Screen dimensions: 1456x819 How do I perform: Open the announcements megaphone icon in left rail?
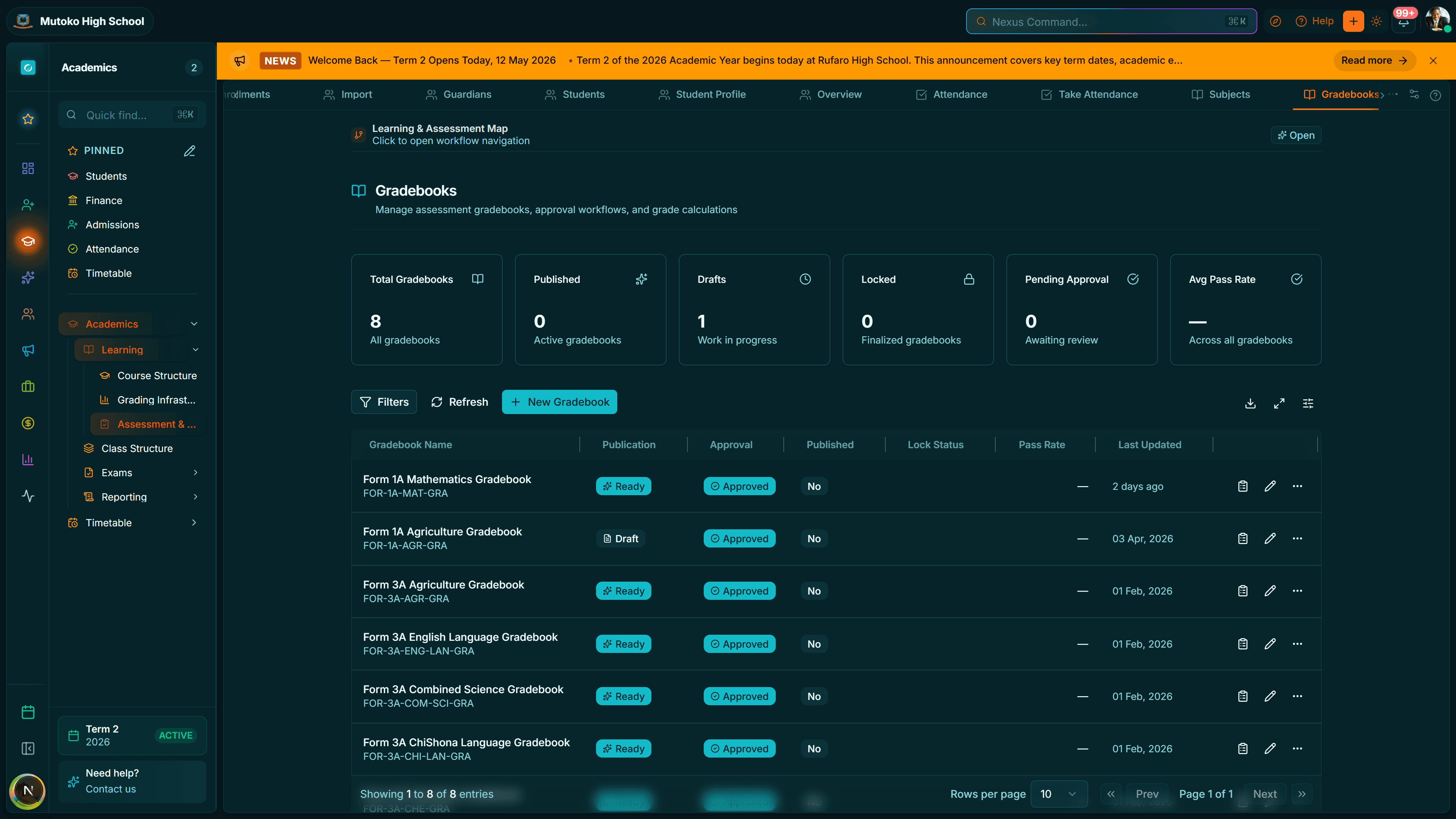tap(28, 350)
